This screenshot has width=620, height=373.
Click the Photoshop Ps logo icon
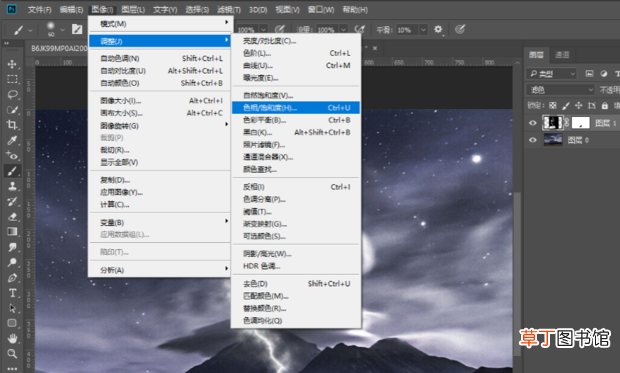coord(12,9)
